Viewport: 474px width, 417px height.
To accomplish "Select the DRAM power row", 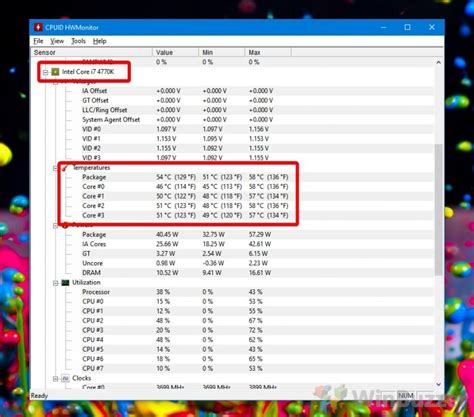I will 233,273.
